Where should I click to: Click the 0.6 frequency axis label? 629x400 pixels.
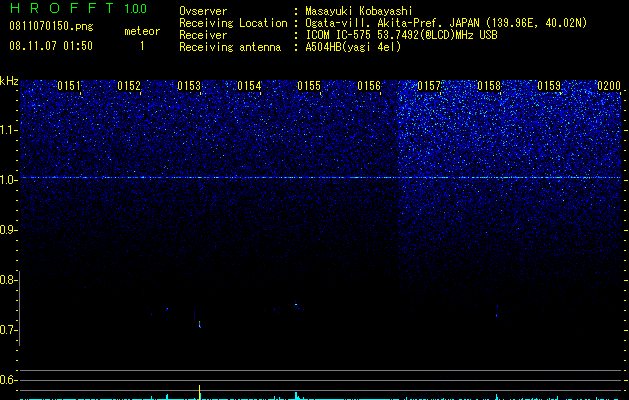[x=8, y=380]
